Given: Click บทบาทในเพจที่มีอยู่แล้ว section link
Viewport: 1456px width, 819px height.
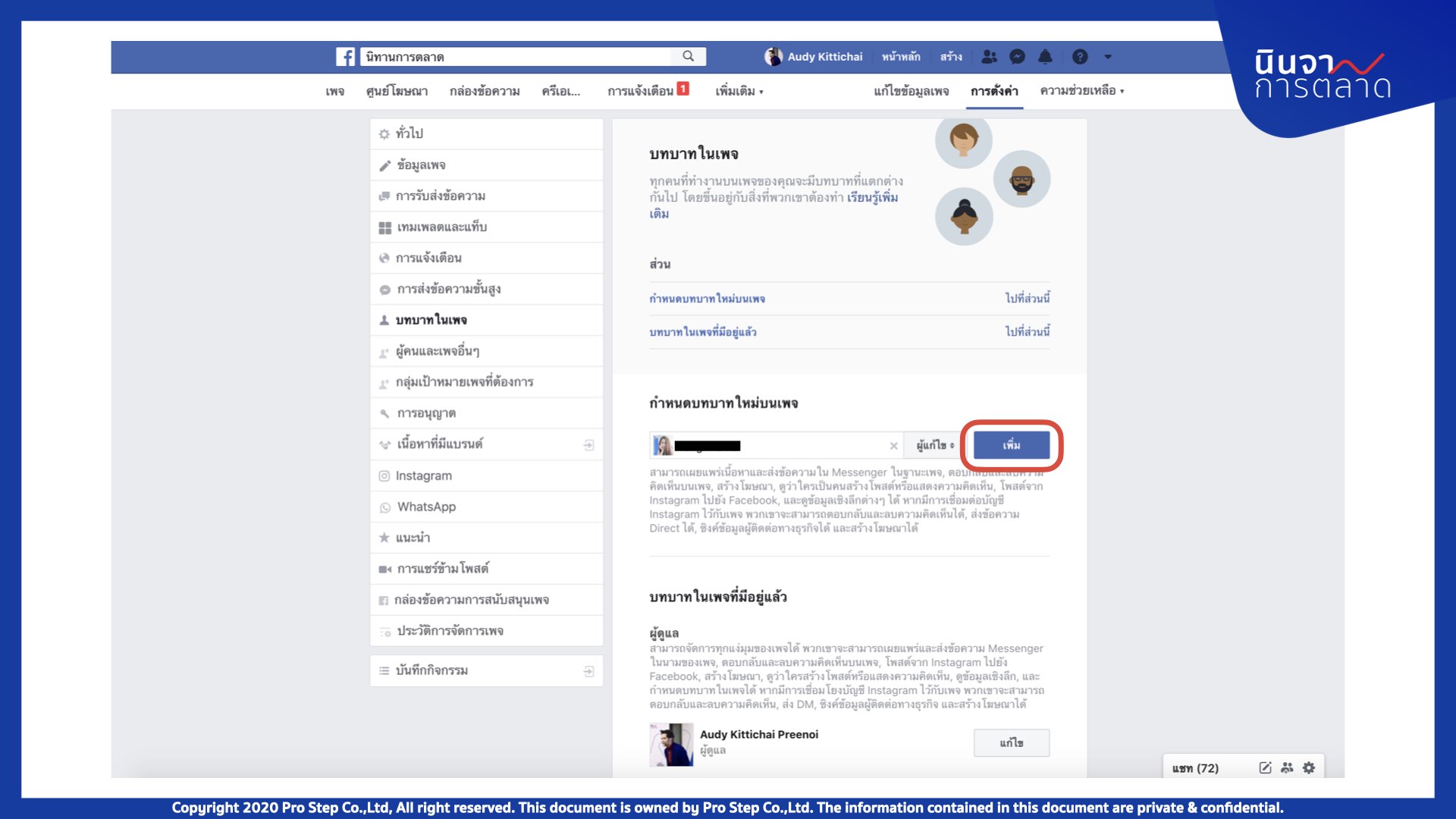Looking at the screenshot, I should pos(703,332).
